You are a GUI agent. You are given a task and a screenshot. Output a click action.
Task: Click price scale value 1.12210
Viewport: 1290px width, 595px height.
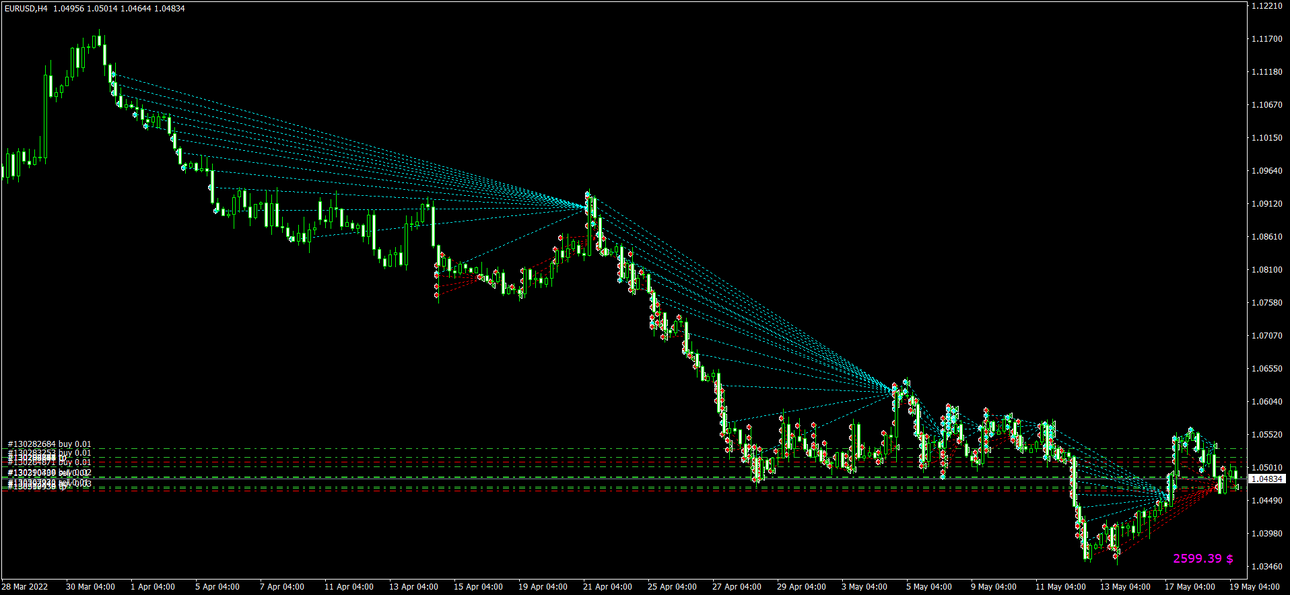coord(1266,6)
